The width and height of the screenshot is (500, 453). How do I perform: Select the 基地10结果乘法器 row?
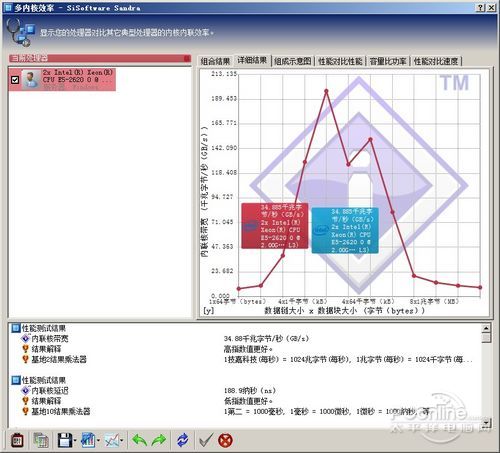(245, 411)
